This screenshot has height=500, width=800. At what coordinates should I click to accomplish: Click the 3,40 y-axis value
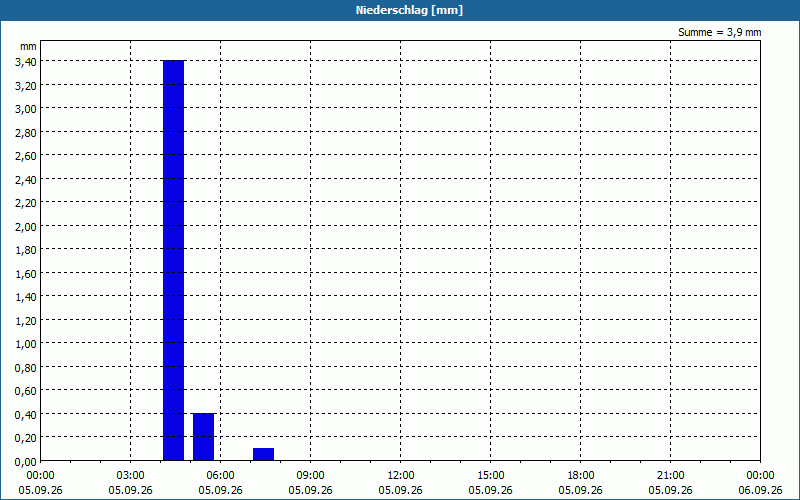(x=26, y=62)
